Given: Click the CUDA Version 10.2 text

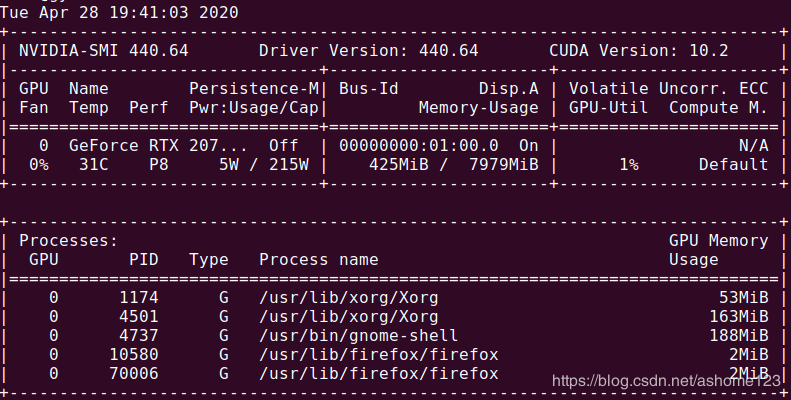Looking at the screenshot, I should pyautogui.click(x=652, y=50).
